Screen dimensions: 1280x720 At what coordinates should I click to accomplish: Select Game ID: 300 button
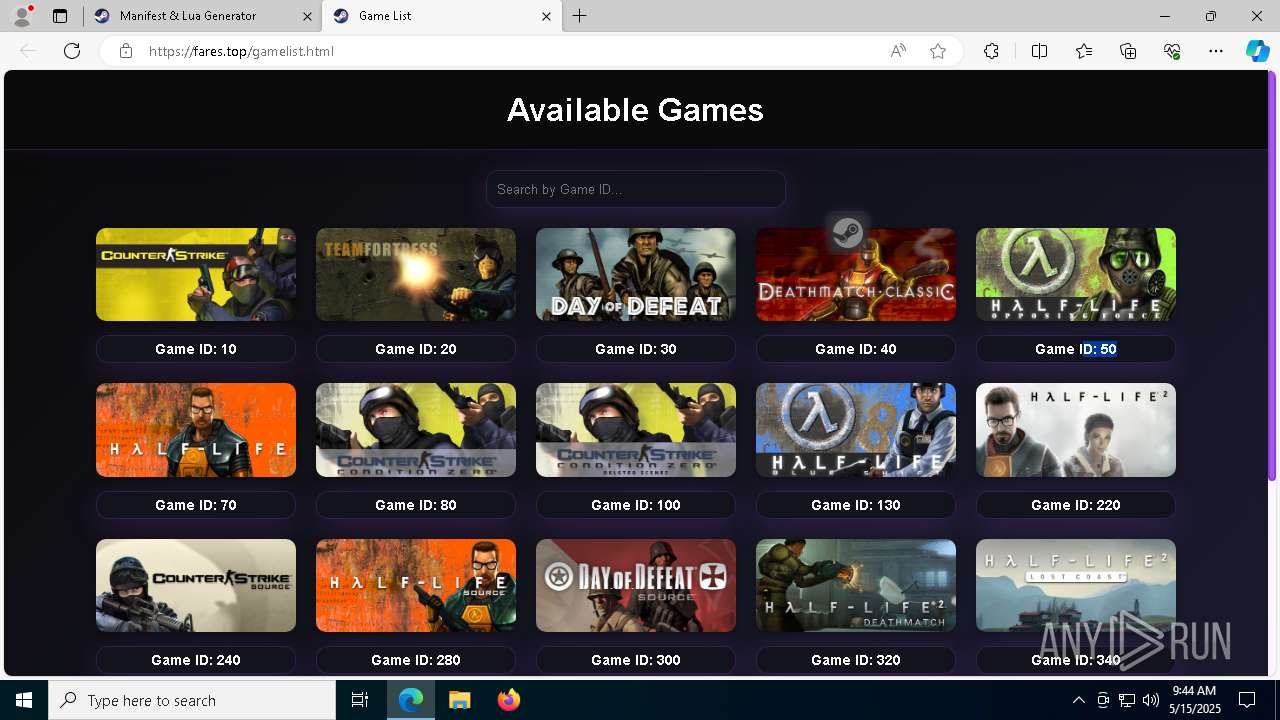click(x=636, y=660)
